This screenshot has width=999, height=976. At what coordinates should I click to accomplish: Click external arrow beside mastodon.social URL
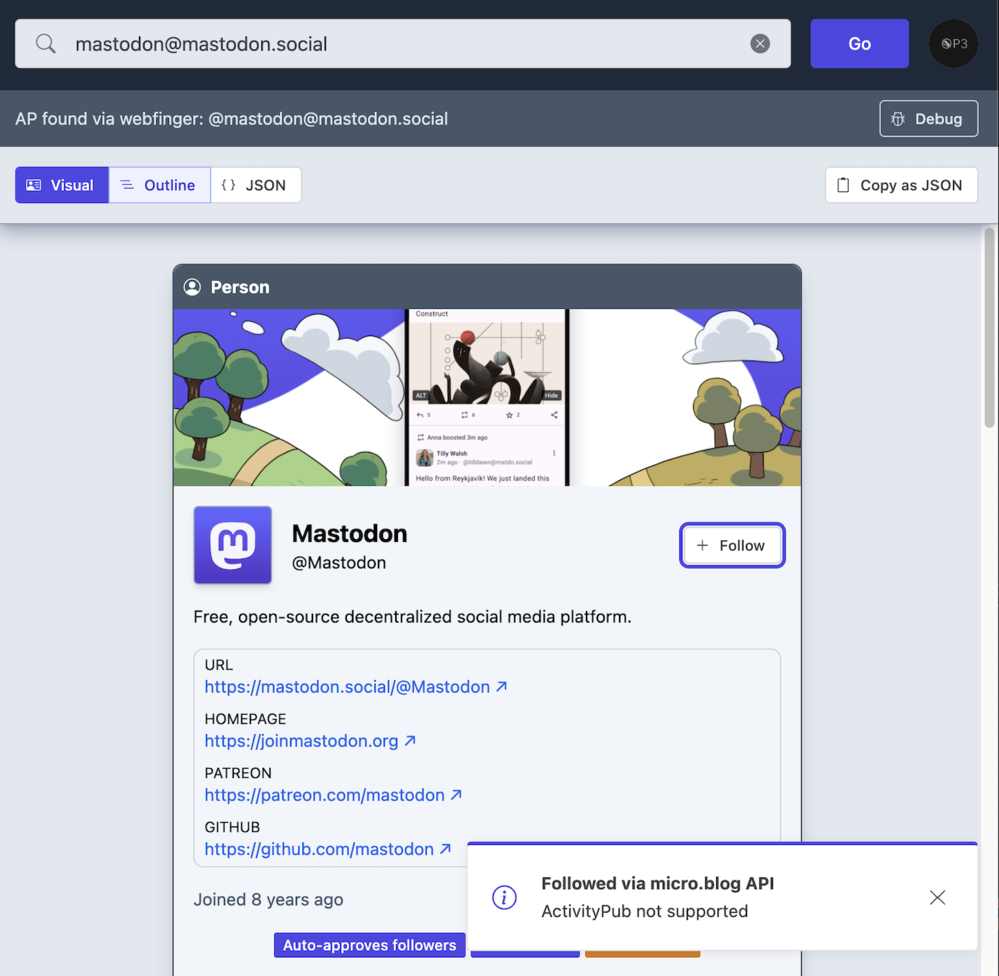[x=502, y=687]
